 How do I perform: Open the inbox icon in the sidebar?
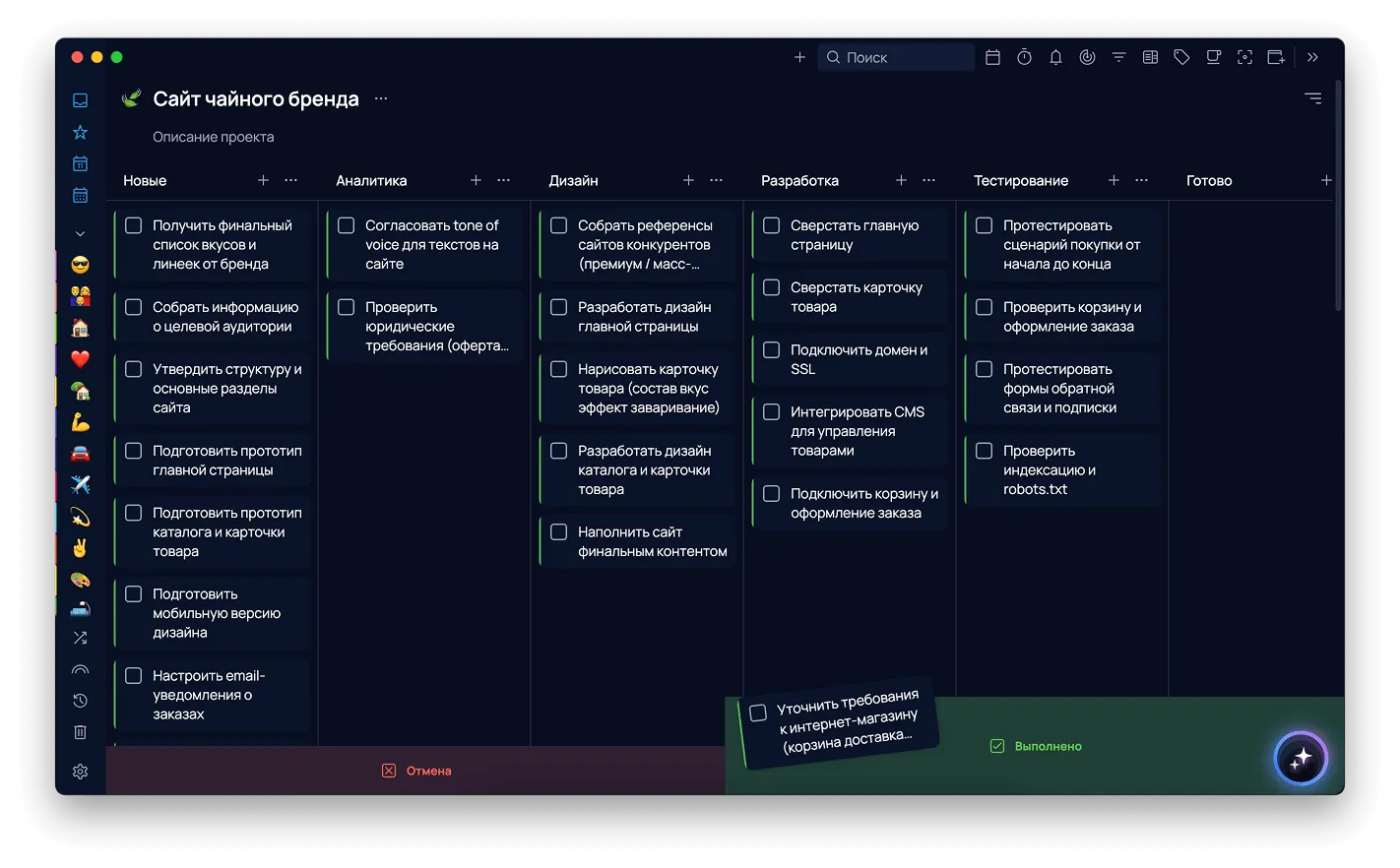click(x=81, y=100)
